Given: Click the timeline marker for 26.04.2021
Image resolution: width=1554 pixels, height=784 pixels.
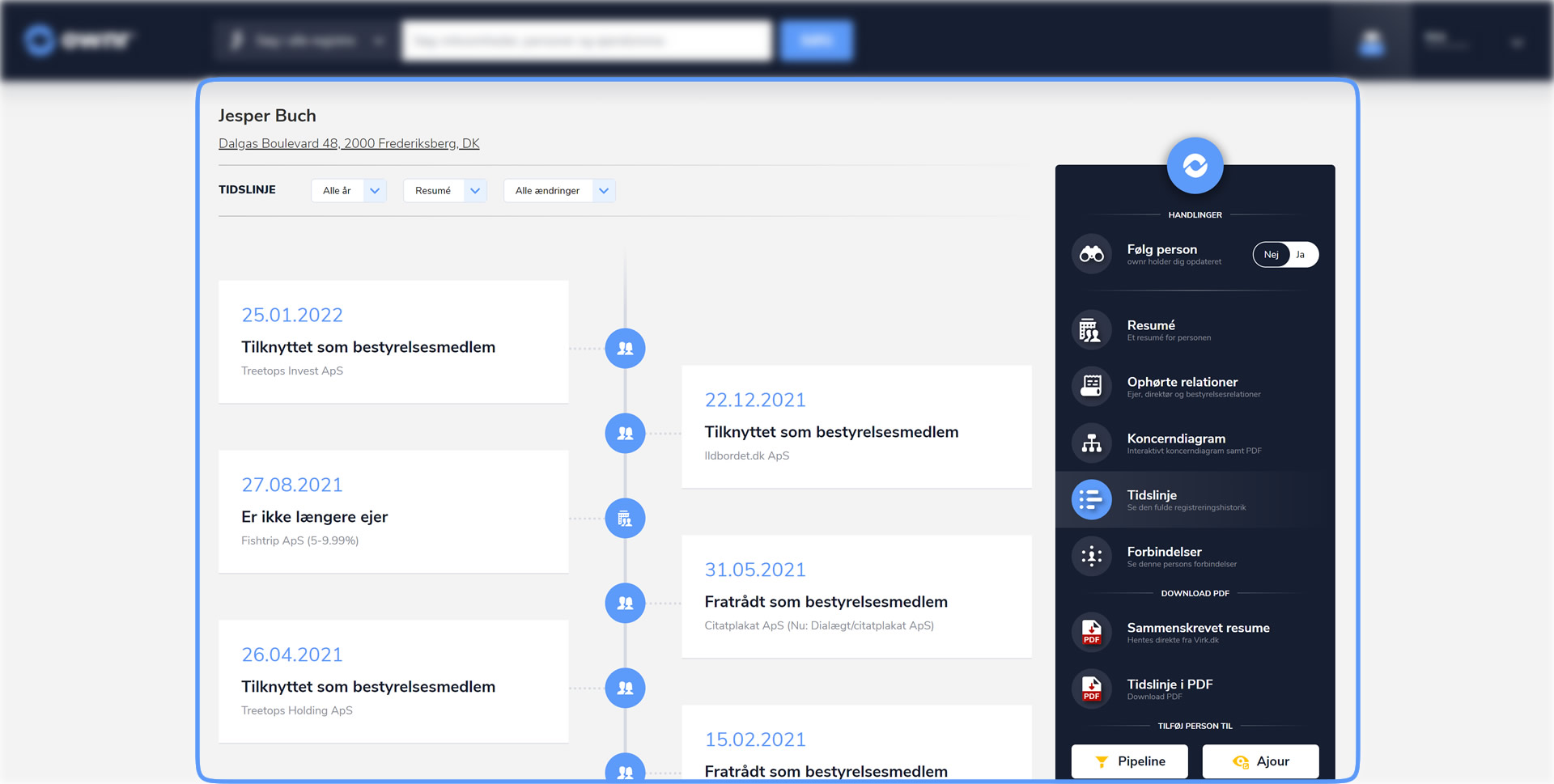Looking at the screenshot, I should [x=625, y=689].
